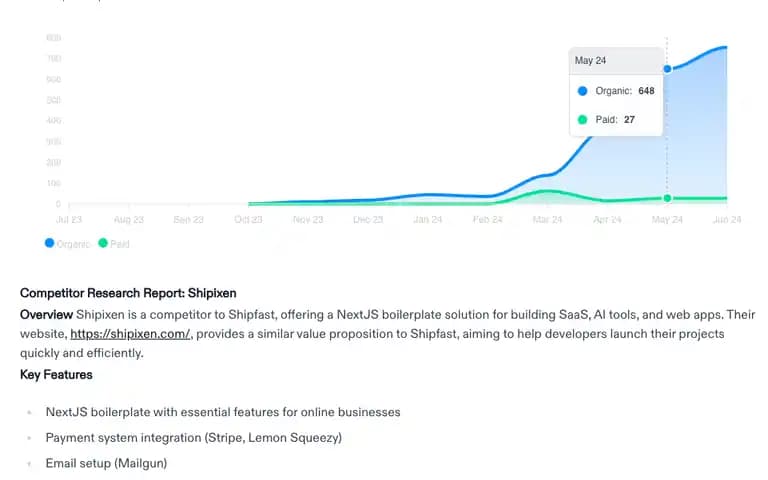Select the blue Organic data point on May 24
This screenshot has width=768, height=480.
667,69
